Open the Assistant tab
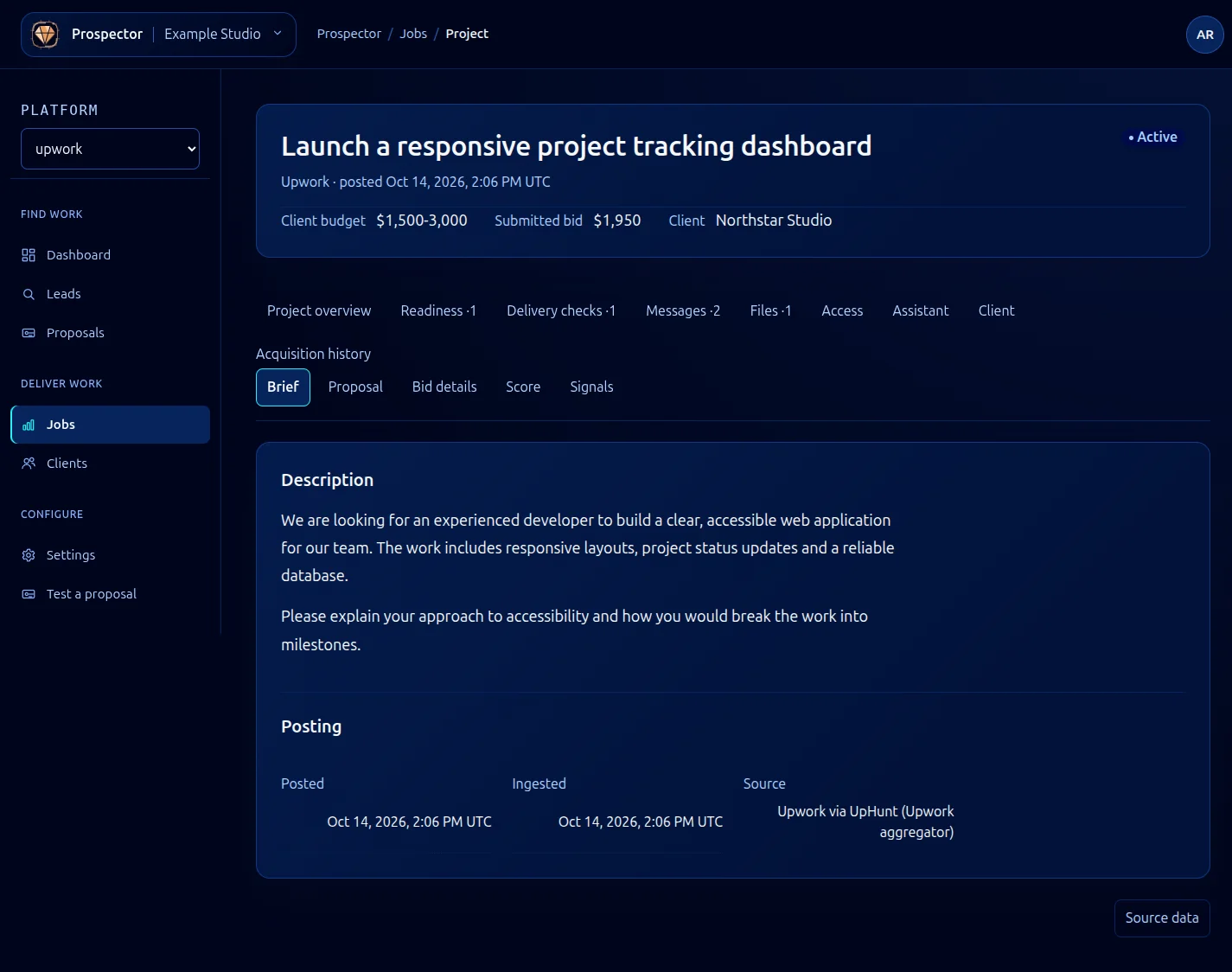The image size is (1232, 972). click(x=921, y=310)
